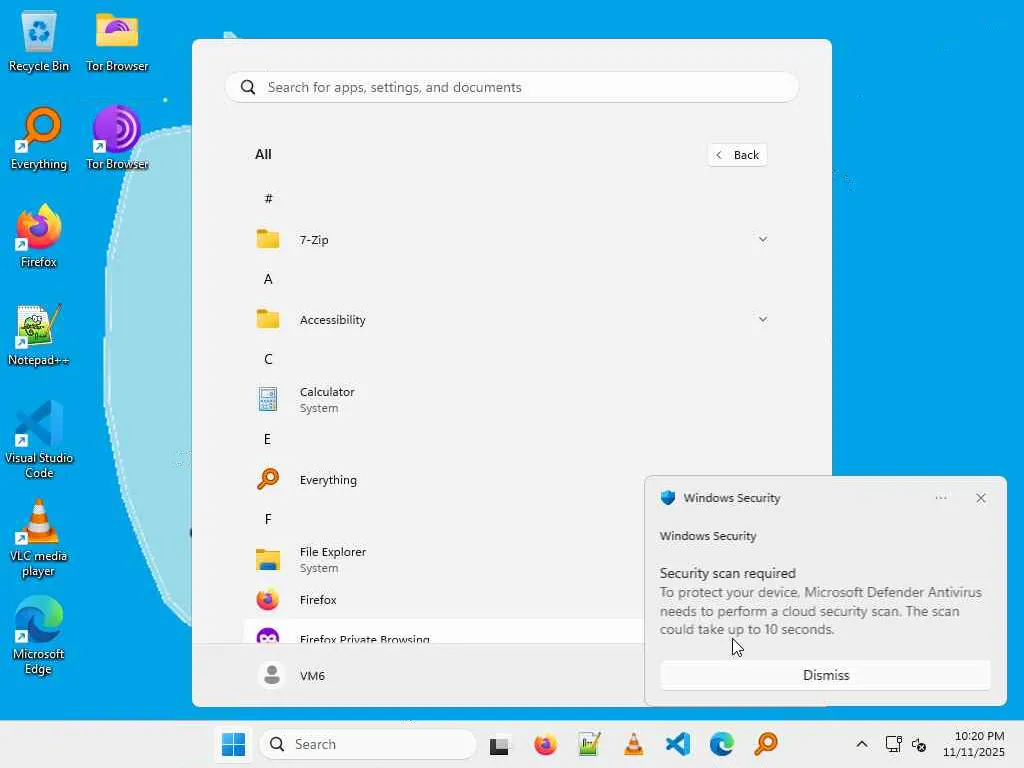
Task: Open the VM6 user account menu
Action: (291, 675)
